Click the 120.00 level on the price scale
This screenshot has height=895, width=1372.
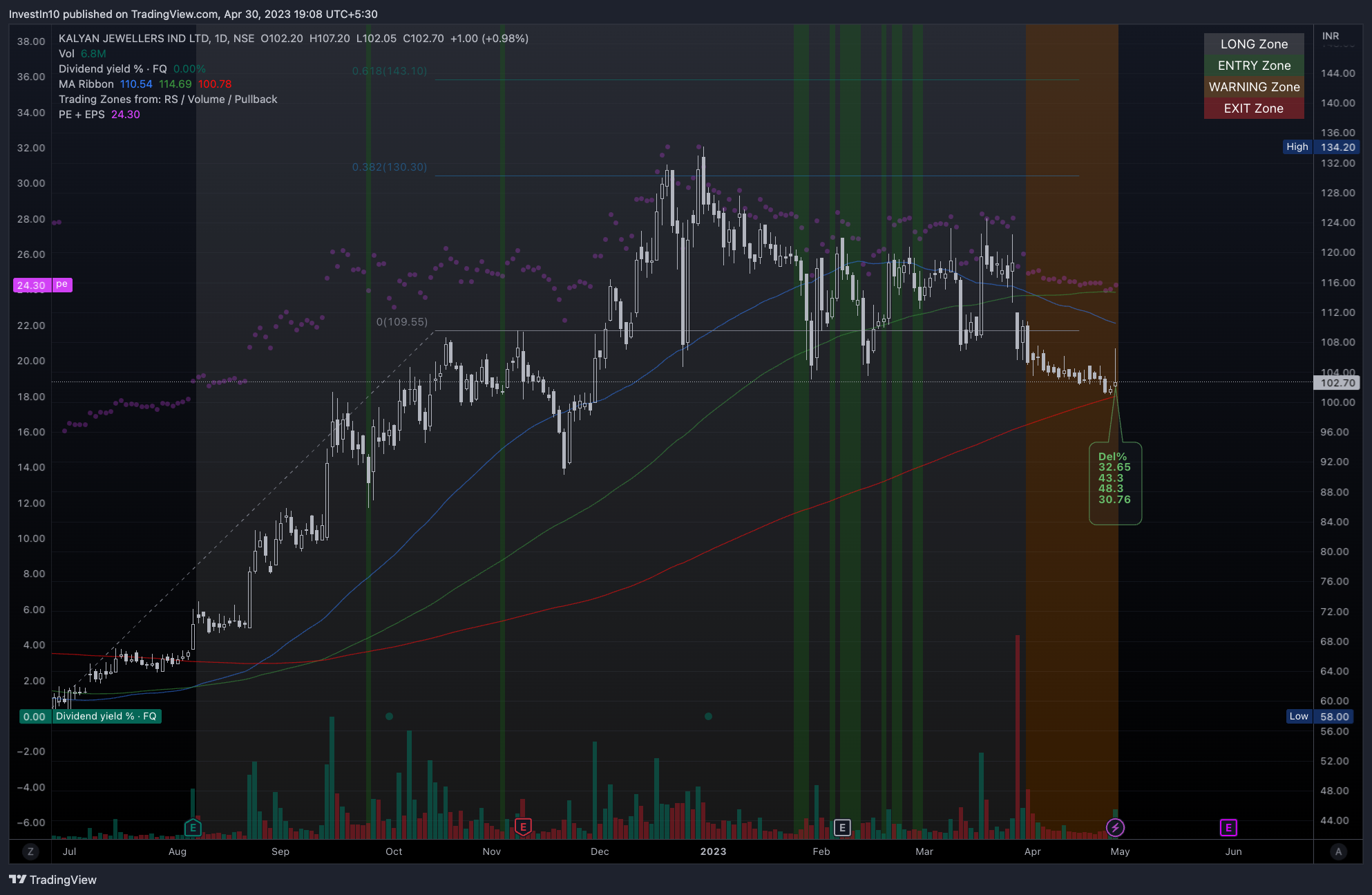point(1337,252)
